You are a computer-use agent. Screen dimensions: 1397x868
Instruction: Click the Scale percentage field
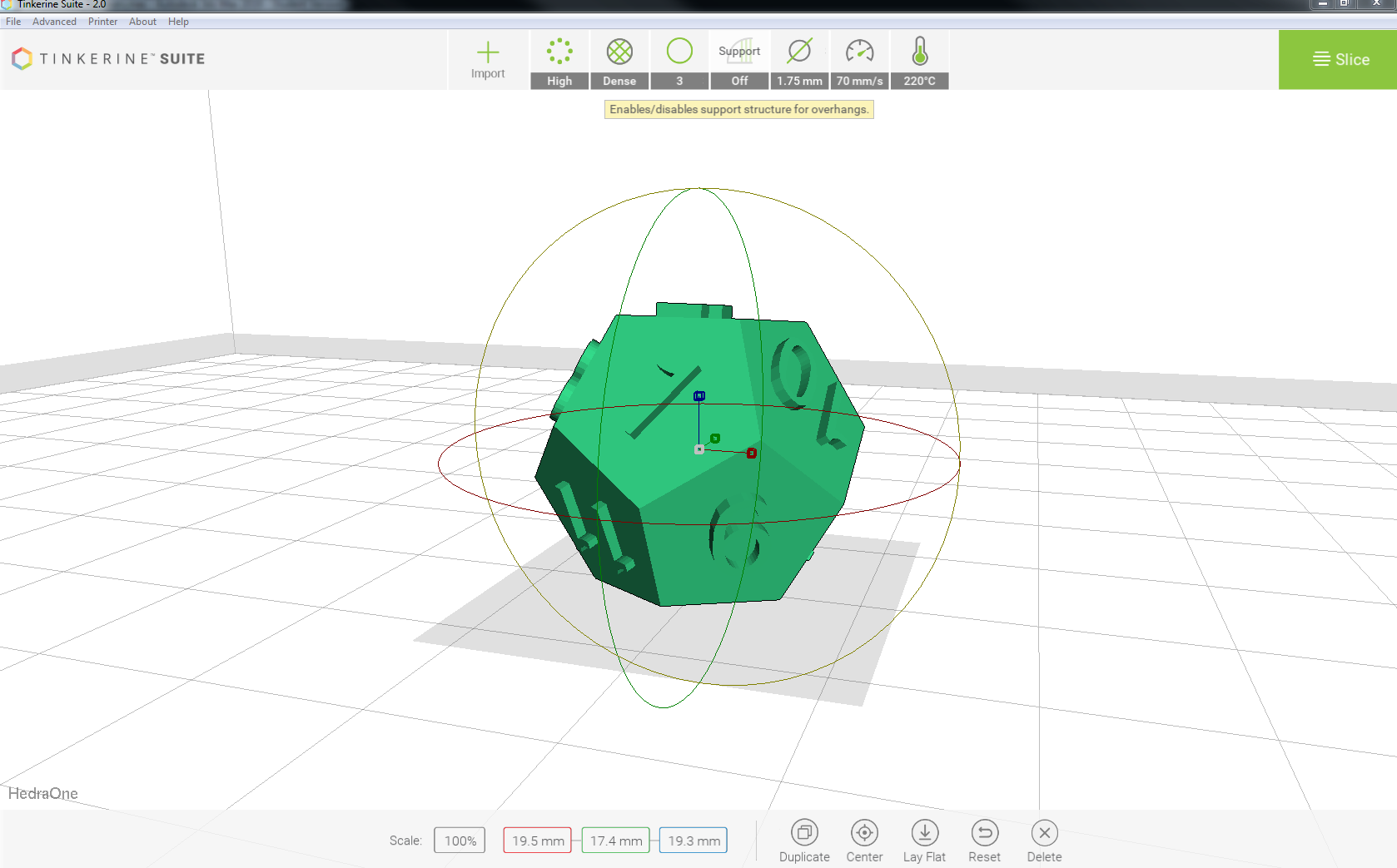[460, 841]
